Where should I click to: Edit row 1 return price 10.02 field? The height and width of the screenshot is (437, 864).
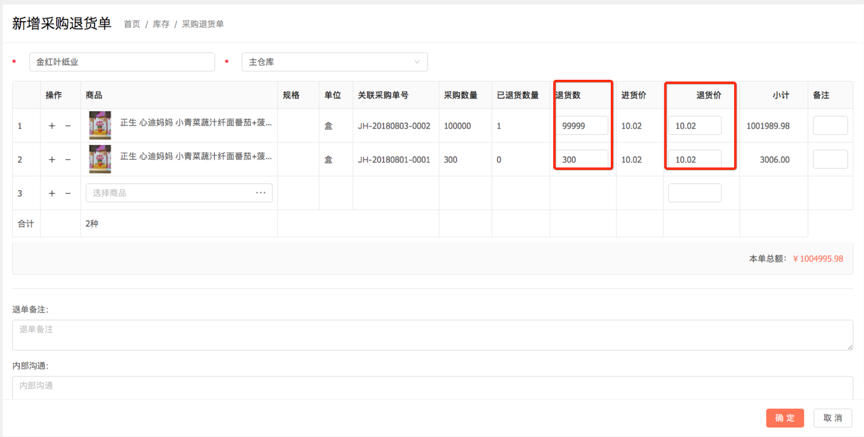pos(695,126)
